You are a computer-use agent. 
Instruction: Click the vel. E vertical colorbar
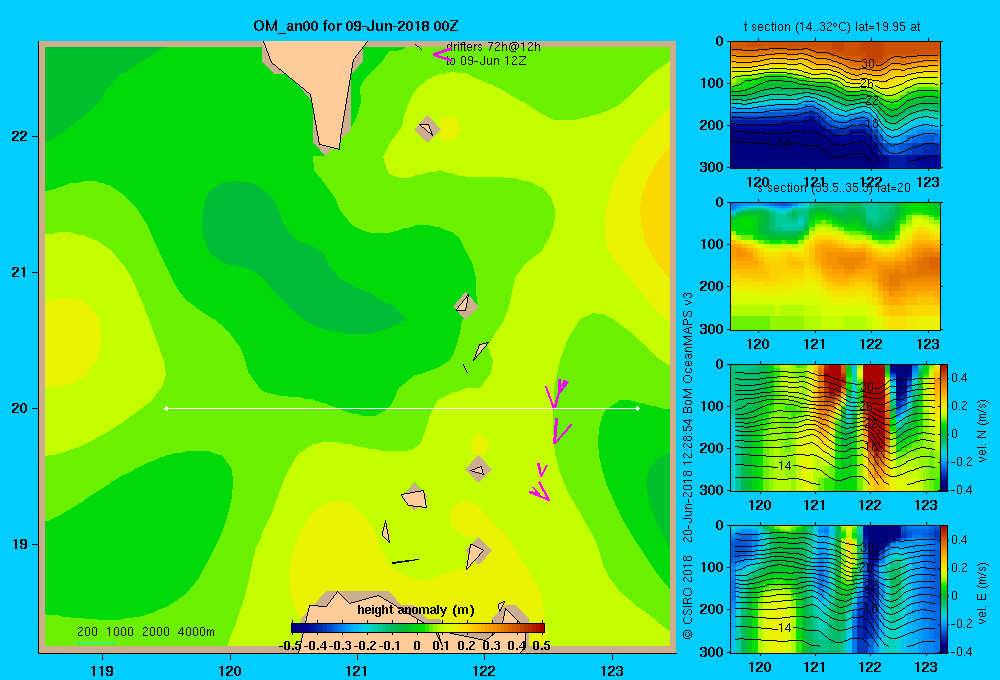pyautogui.click(x=944, y=589)
